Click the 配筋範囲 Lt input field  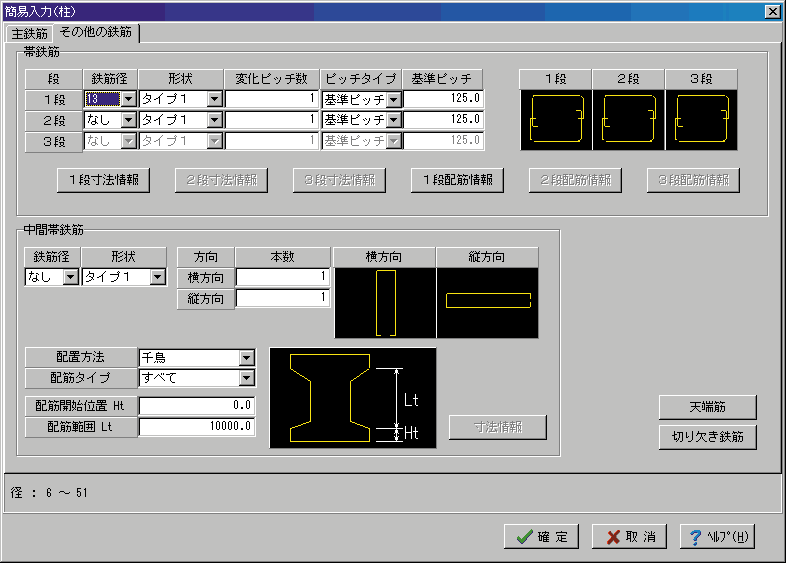click(197, 427)
